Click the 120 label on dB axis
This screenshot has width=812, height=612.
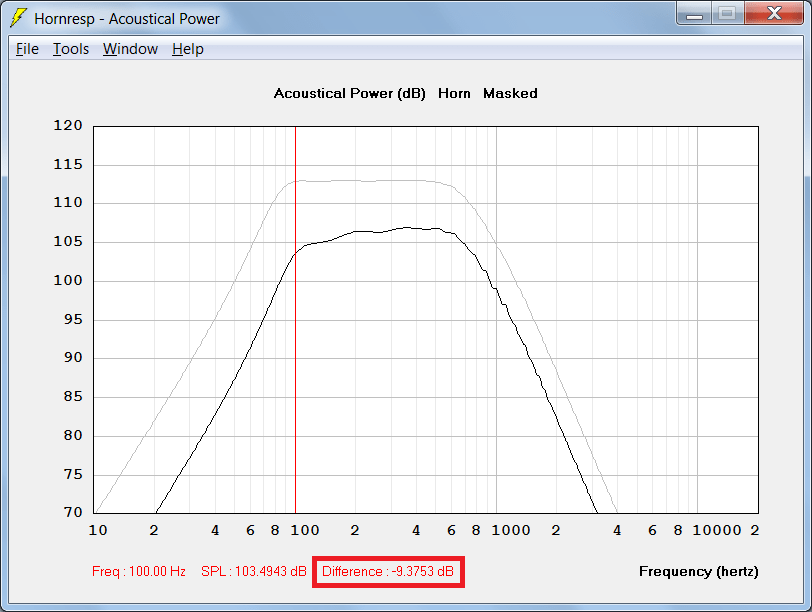[x=68, y=125]
